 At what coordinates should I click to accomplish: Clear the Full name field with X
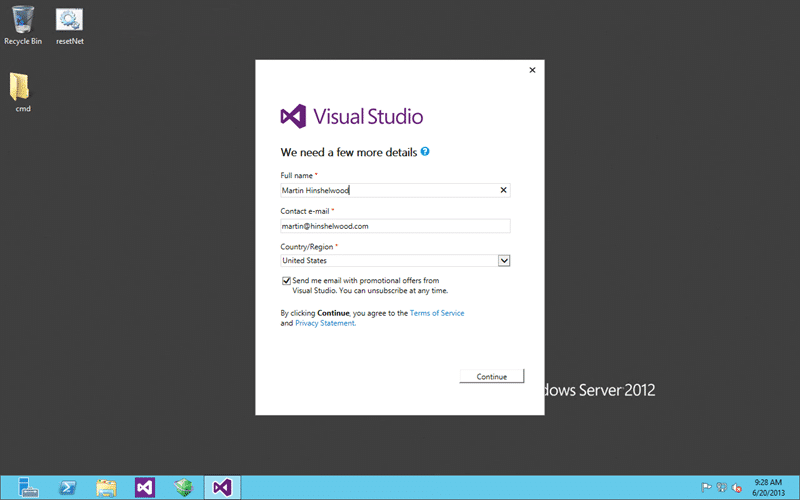click(x=503, y=190)
